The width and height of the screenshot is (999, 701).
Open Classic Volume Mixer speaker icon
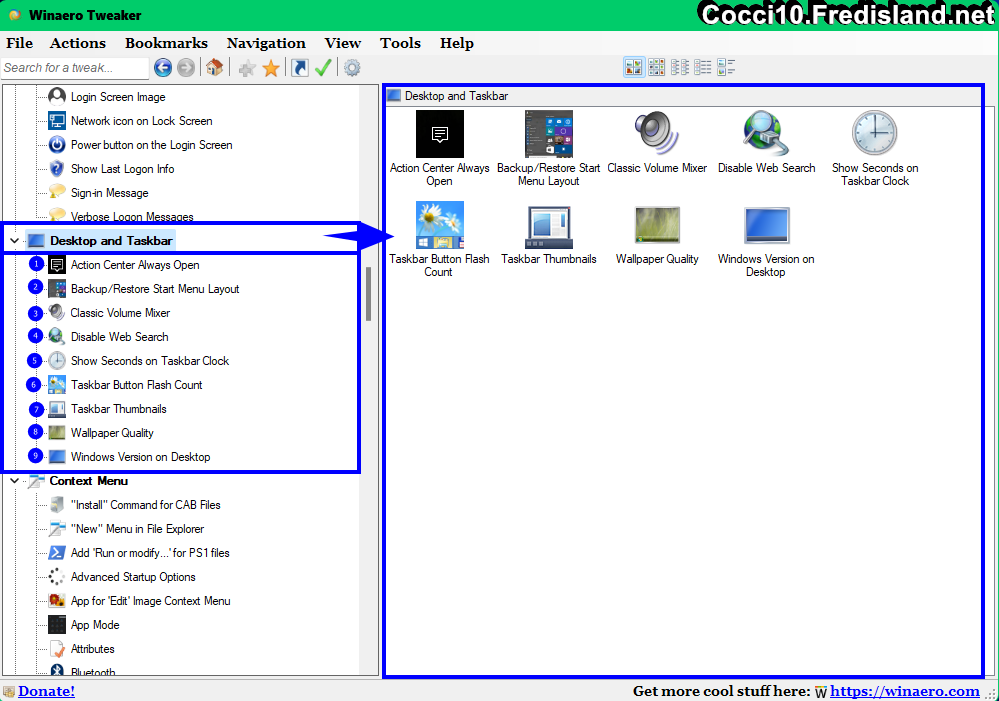[x=657, y=134]
